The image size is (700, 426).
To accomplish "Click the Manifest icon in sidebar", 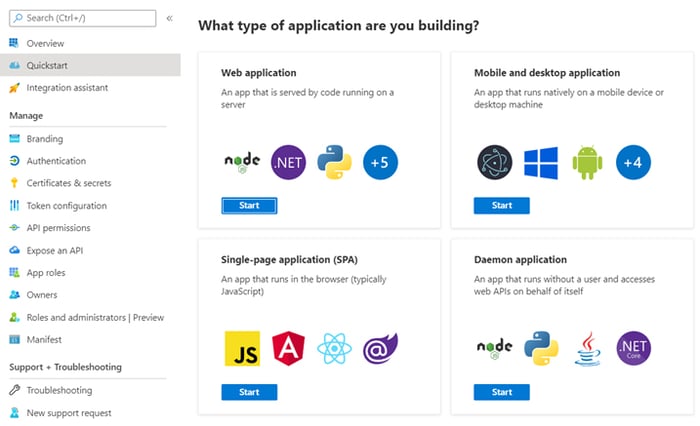I will click(x=14, y=339).
